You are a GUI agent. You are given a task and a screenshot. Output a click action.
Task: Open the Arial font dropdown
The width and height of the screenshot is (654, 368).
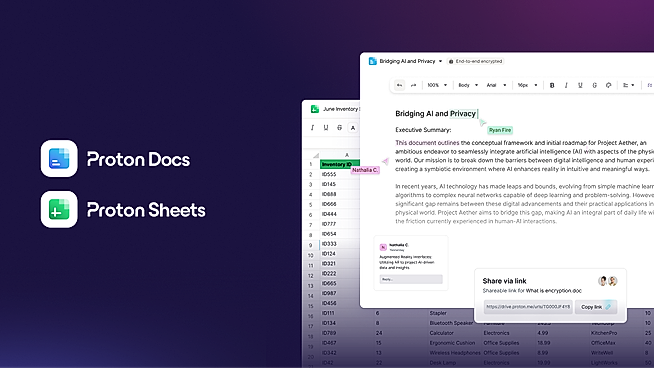point(496,85)
